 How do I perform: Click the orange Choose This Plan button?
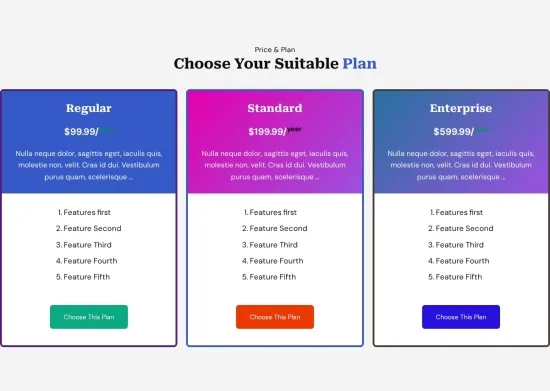pyautogui.click(x=275, y=317)
